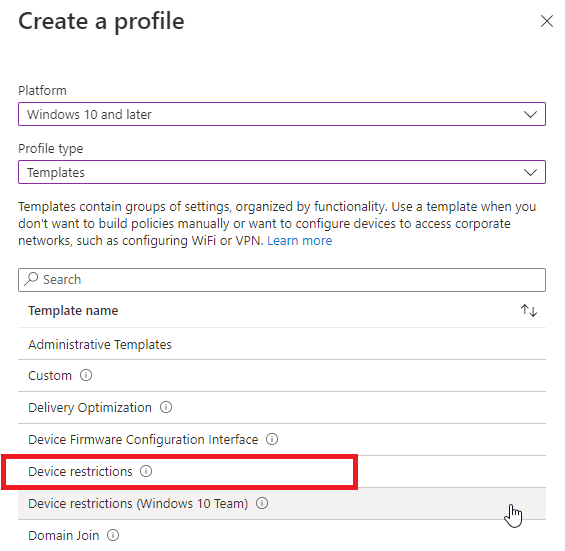Pick Device restrictions (Windows 10 Team) template
This screenshot has width=565, height=551.
(282, 503)
